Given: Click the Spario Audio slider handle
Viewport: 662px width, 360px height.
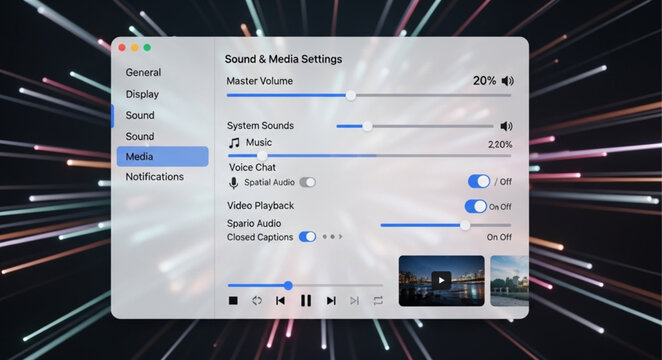Looking at the screenshot, I should point(465,225).
